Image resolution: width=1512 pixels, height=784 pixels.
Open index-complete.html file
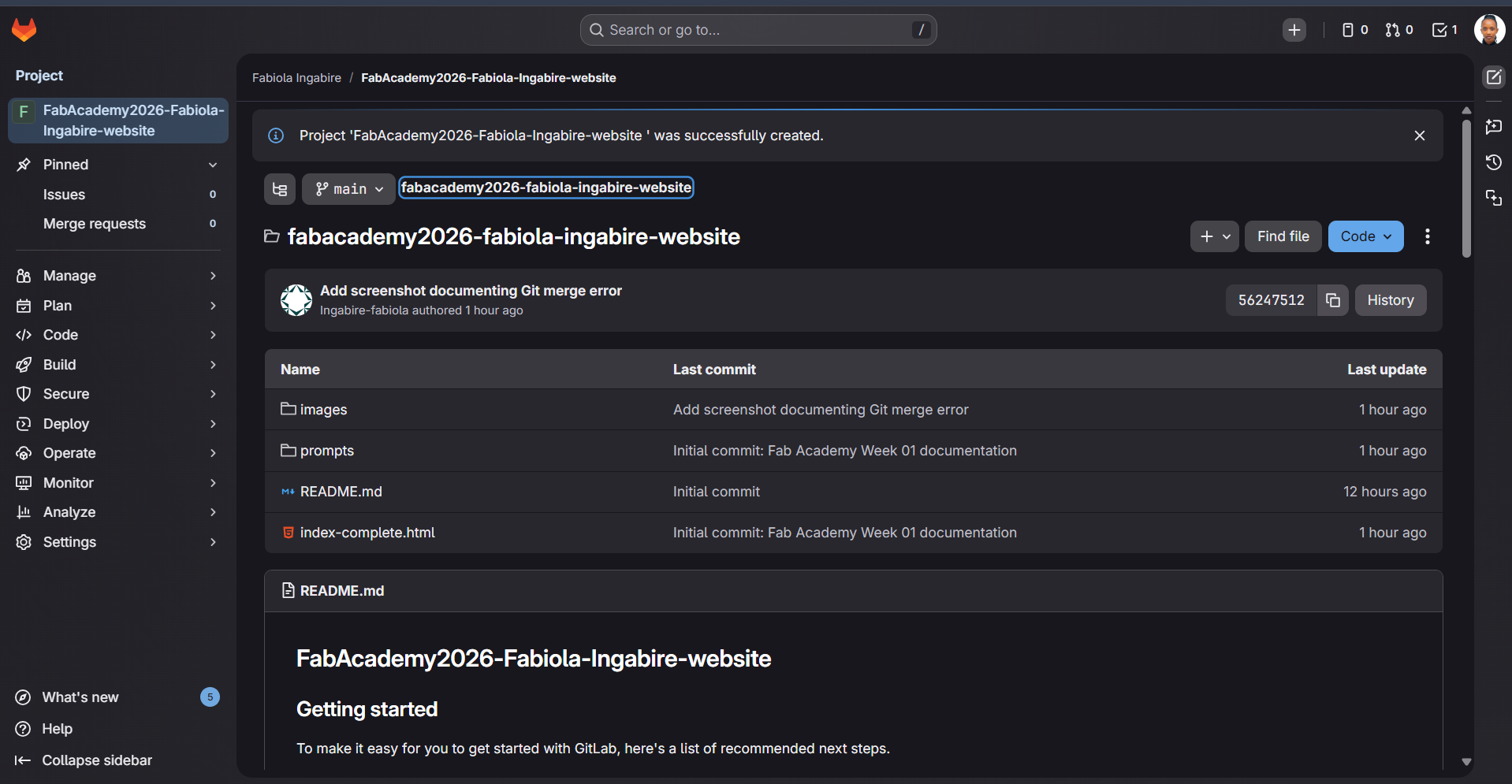click(367, 533)
